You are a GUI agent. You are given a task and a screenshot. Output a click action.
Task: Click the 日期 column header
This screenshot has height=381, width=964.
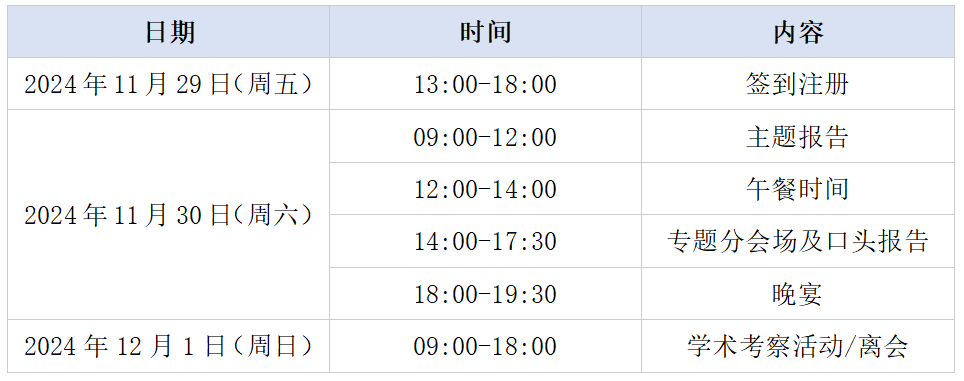(x=168, y=32)
